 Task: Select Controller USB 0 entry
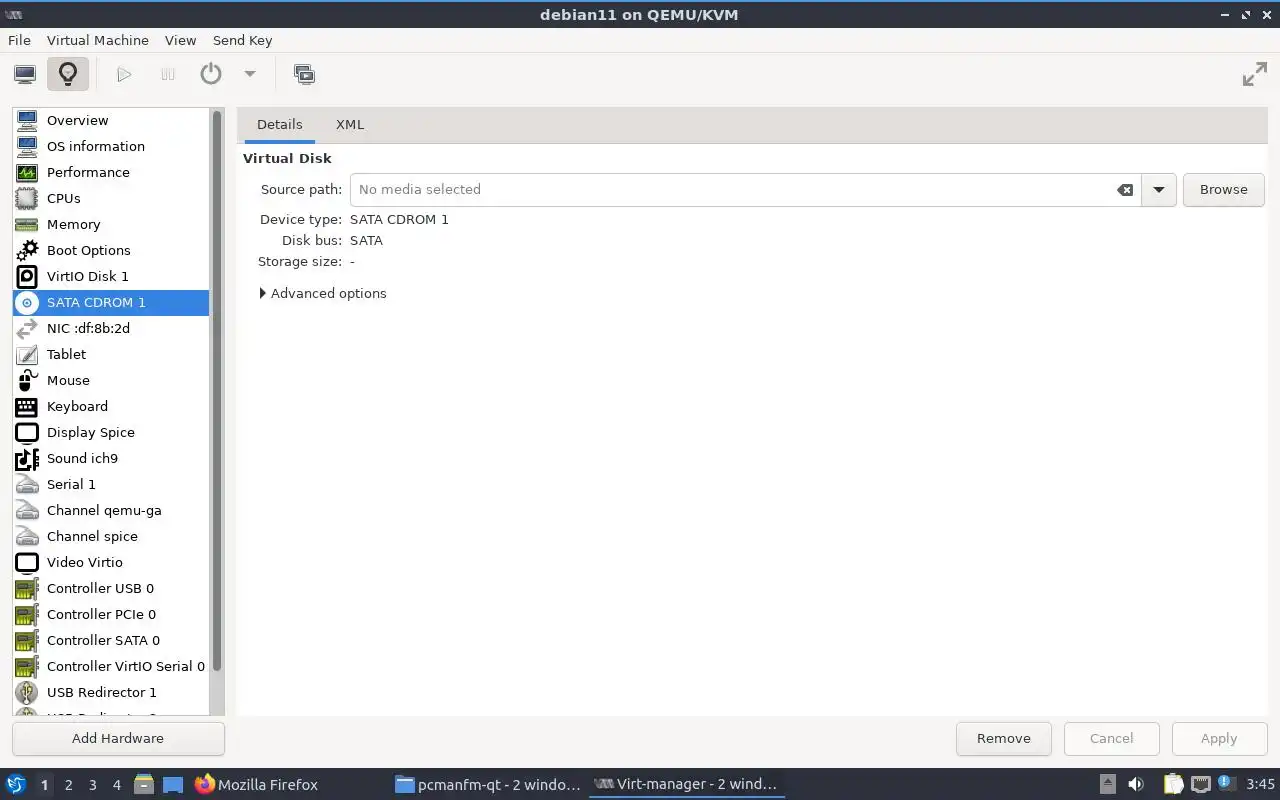111,588
